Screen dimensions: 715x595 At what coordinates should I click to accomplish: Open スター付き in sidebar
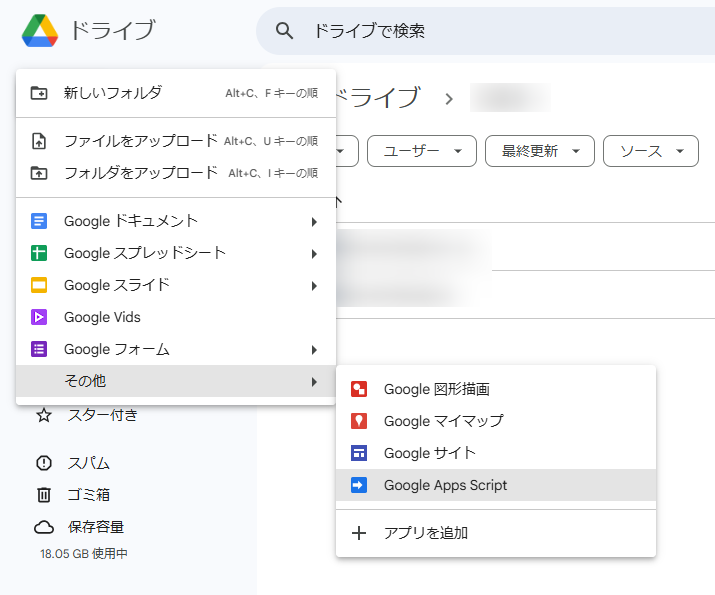click(103, 415)
